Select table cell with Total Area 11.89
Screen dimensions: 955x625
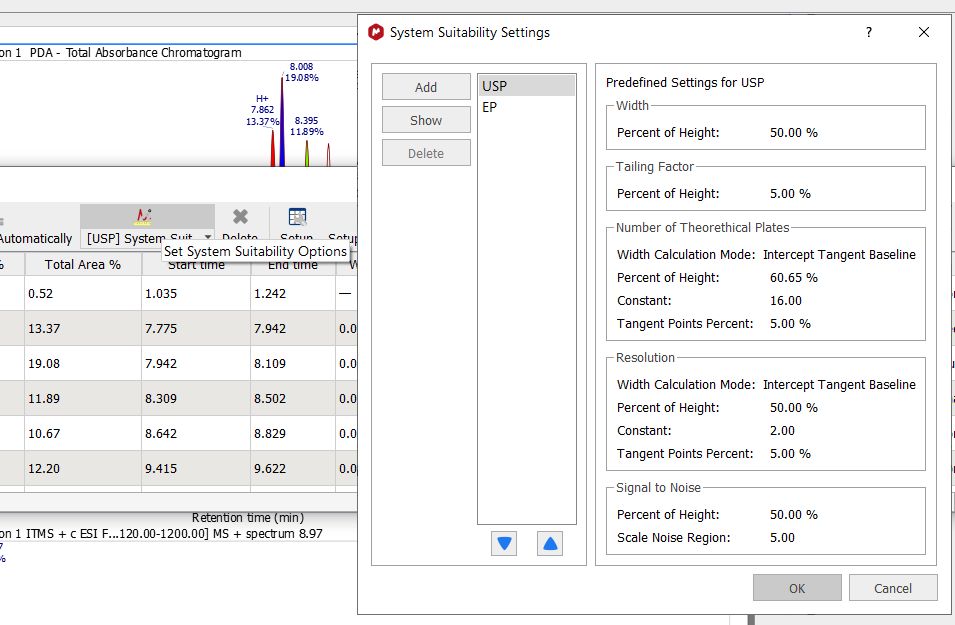coord(83,398)
